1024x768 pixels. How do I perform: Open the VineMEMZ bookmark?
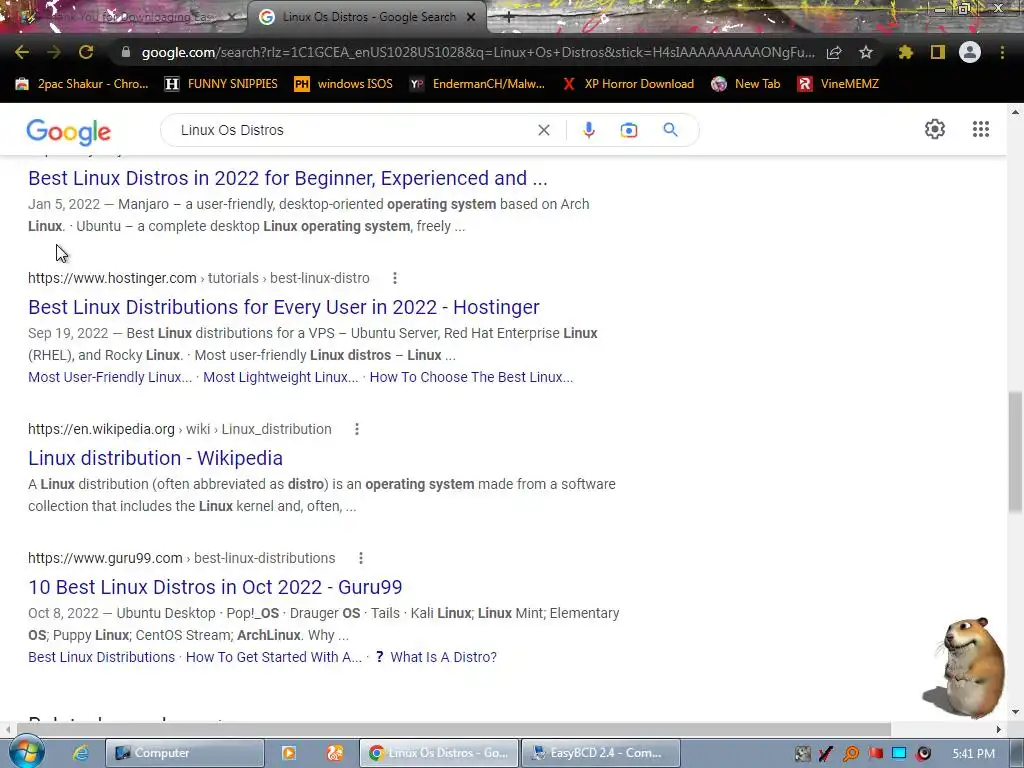pyautogui.click(x=838, y=84)
